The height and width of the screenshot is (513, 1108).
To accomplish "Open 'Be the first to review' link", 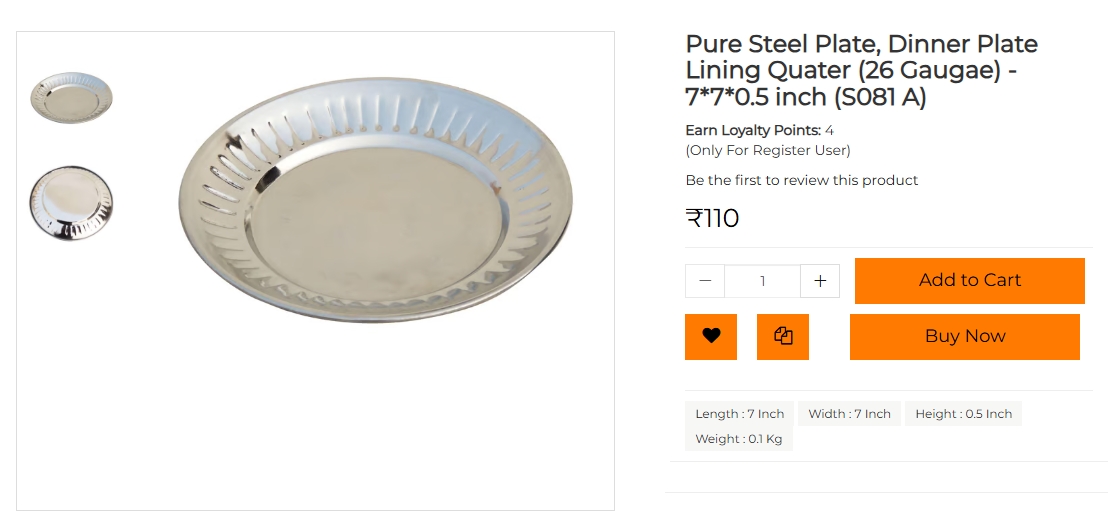I will [801, 180].
